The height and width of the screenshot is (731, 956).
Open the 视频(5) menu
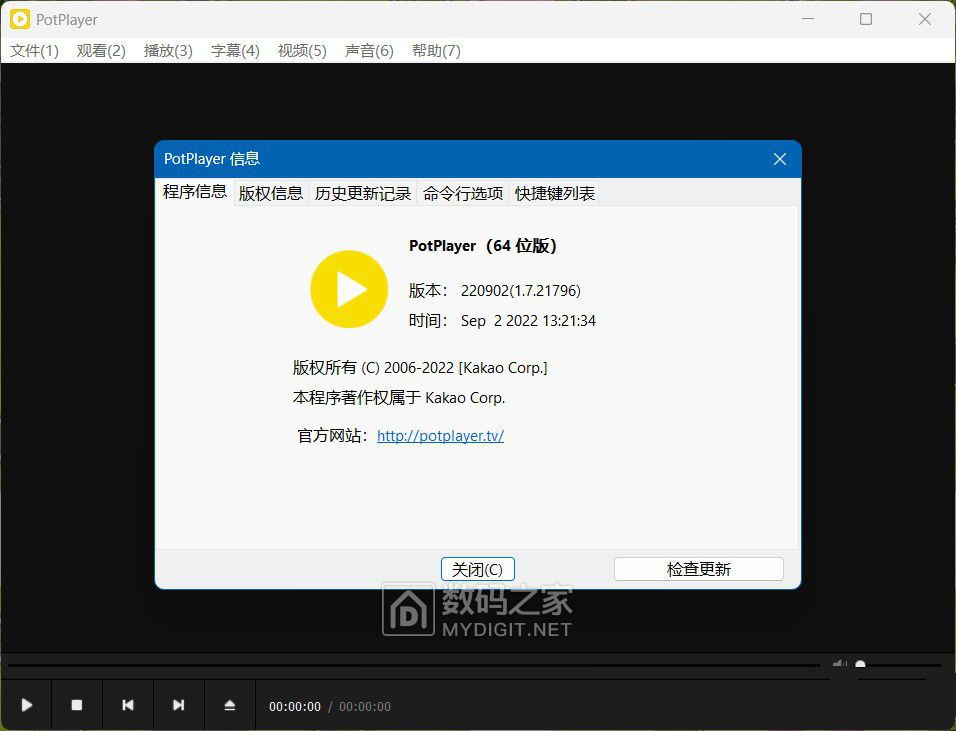point(301,50)
